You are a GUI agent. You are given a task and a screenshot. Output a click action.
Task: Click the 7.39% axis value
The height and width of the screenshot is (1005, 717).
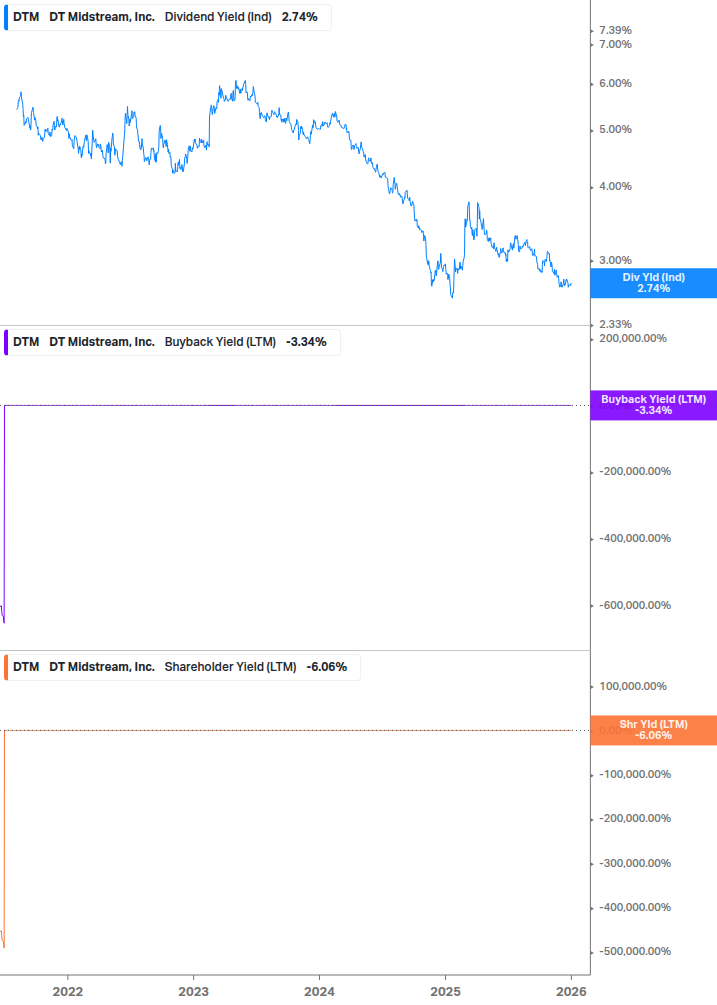[615, 30]
